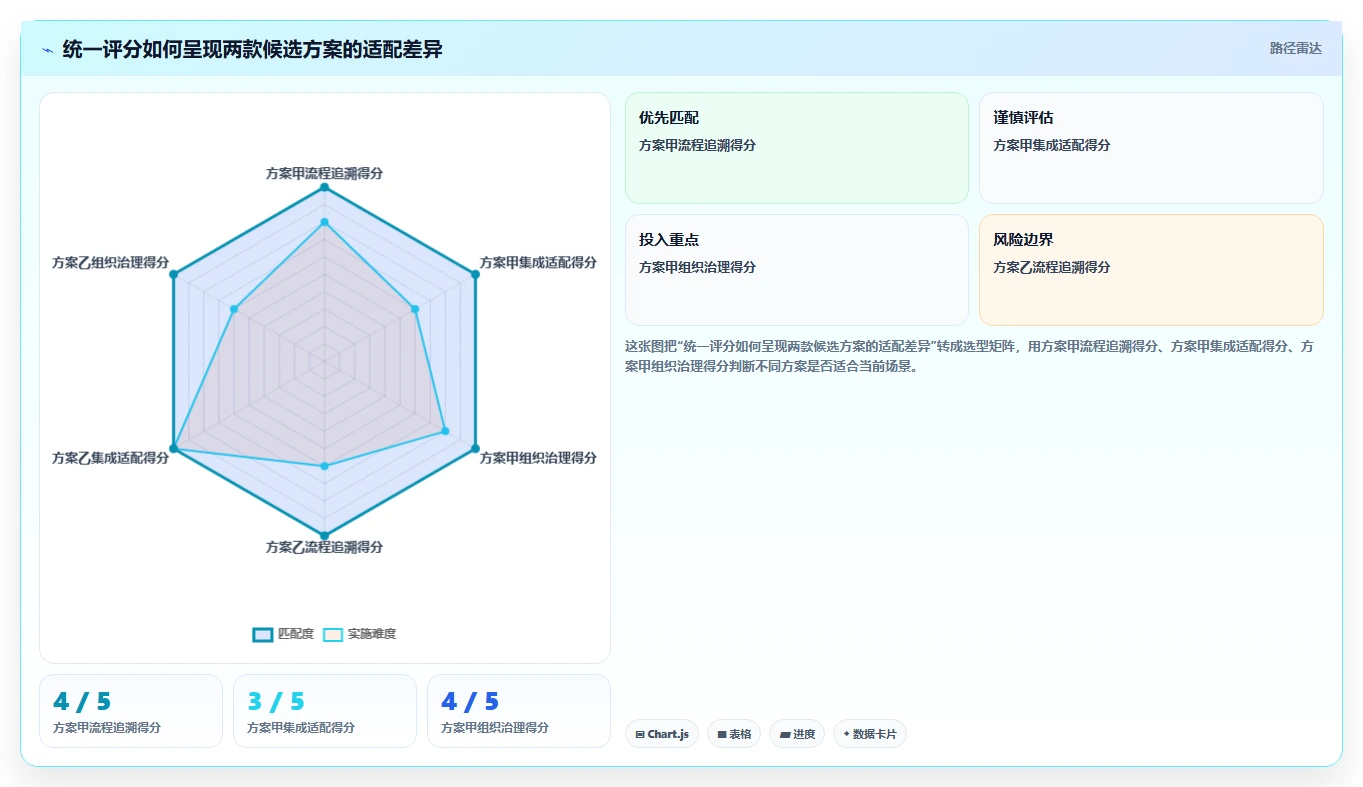Open the Chart.js chip
Screen dimensions: 1363x787
click(x=661, y=734)
